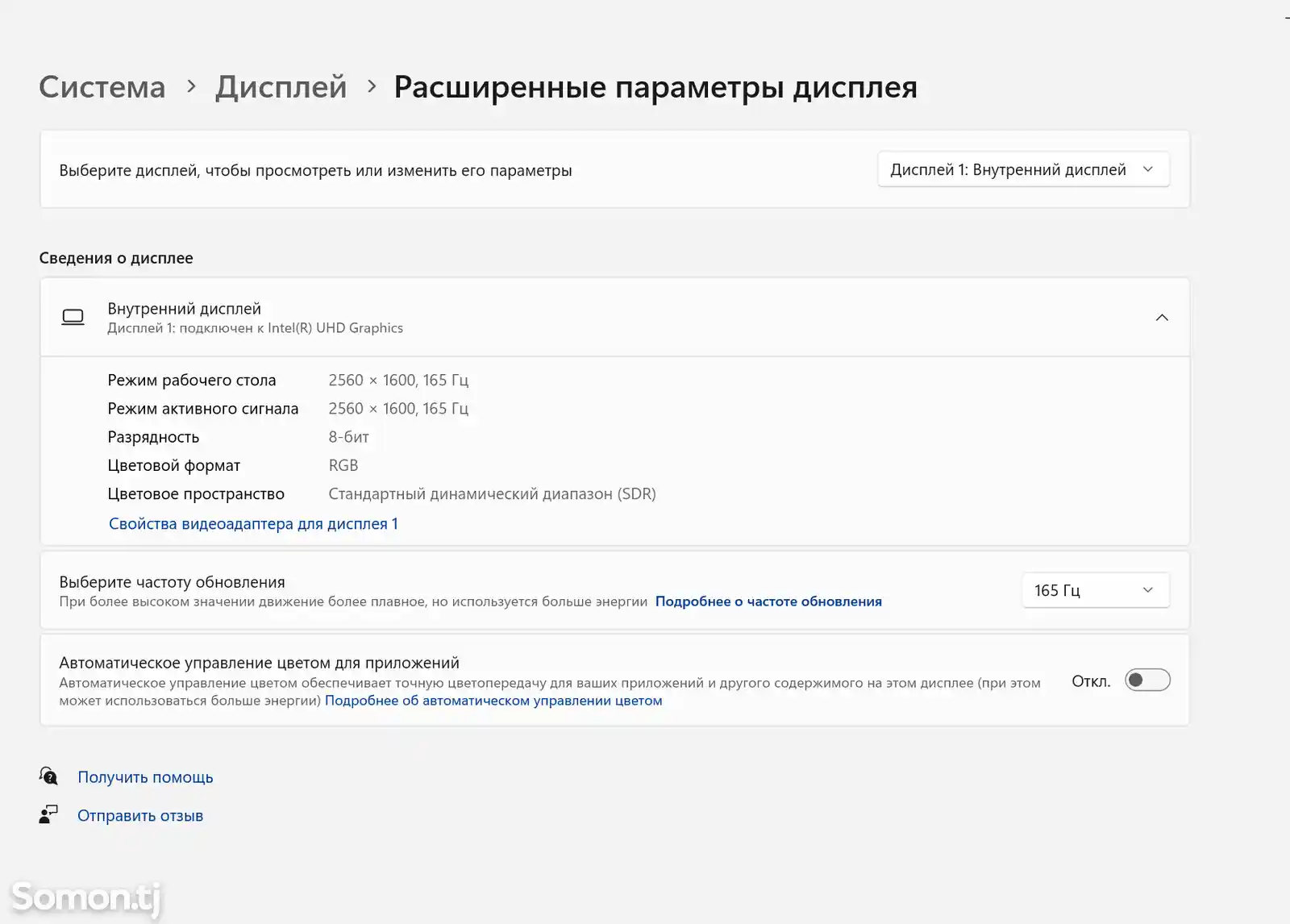Open Подробнее об автоматическом управлении цветом link

[493, 701]
